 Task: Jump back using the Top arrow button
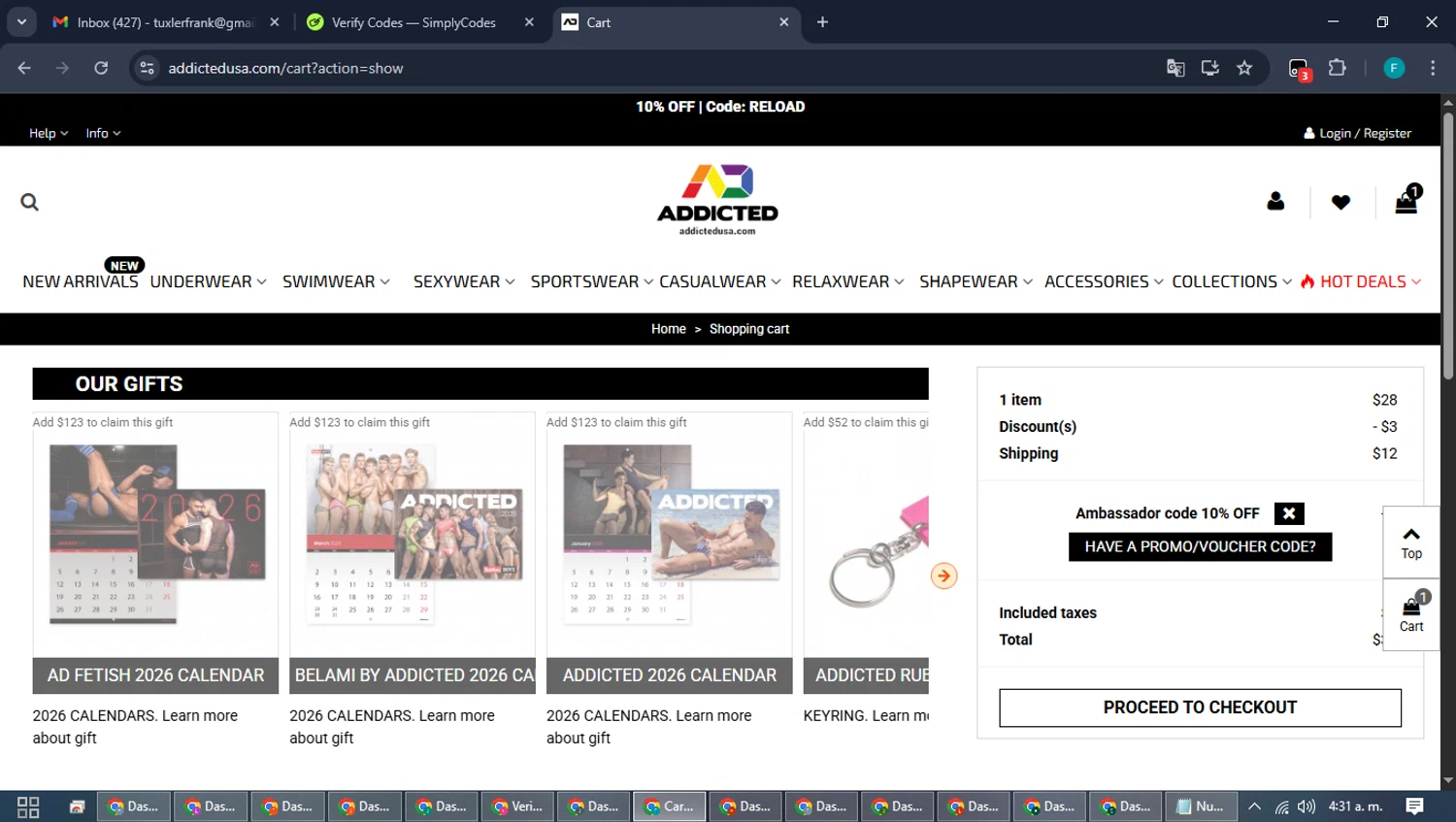coord(1411,543)
